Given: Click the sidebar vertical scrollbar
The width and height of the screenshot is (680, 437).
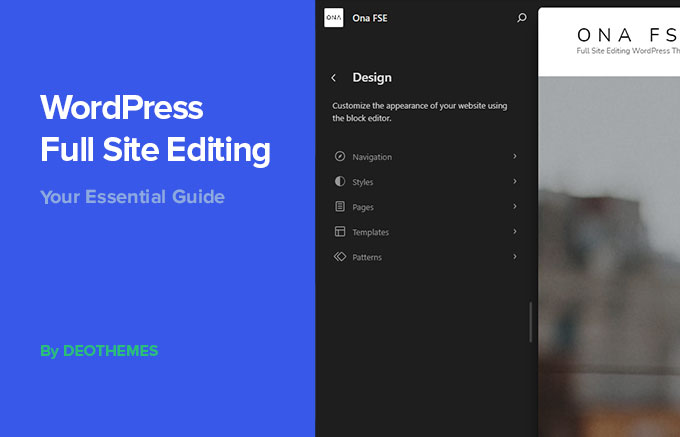Looking at the screenshot, I should point(530,322).
